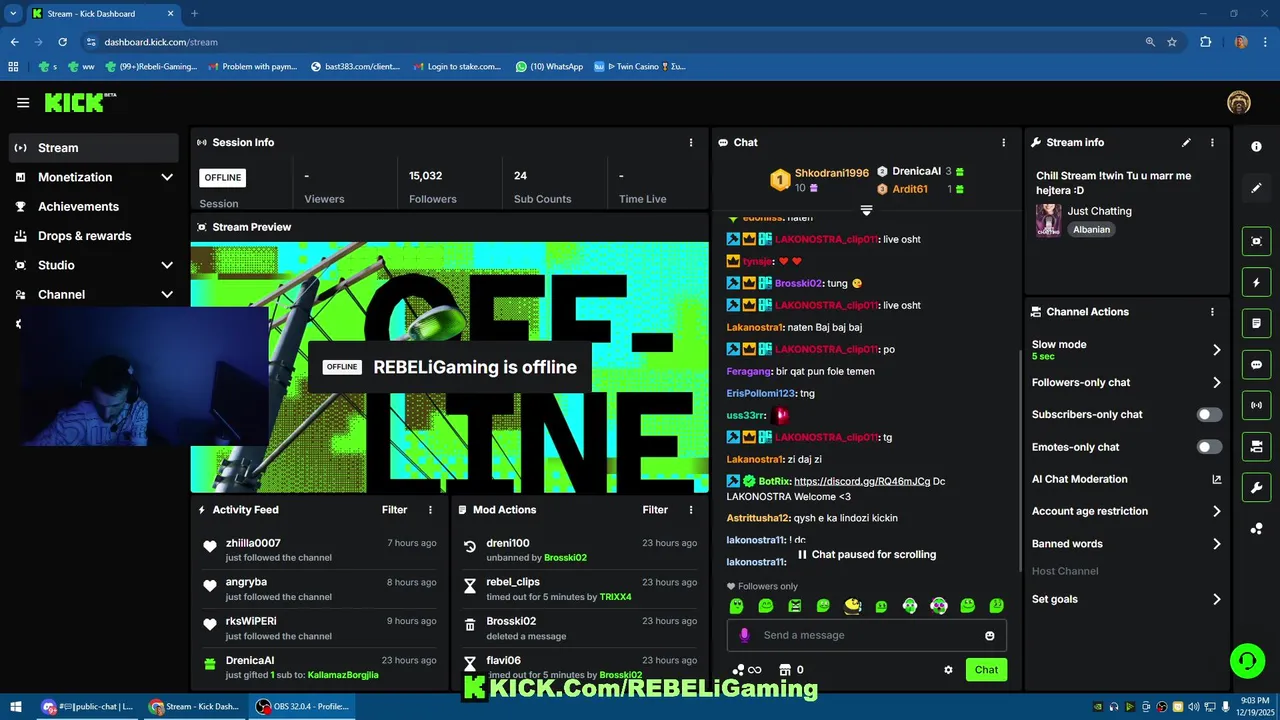Click into the Send a message field
The image size is (1280, 720).
[x=866, y=635]
